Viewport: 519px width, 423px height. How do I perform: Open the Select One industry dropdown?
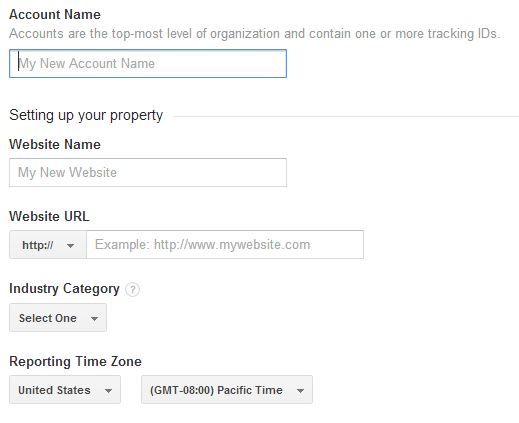(58, 318)
